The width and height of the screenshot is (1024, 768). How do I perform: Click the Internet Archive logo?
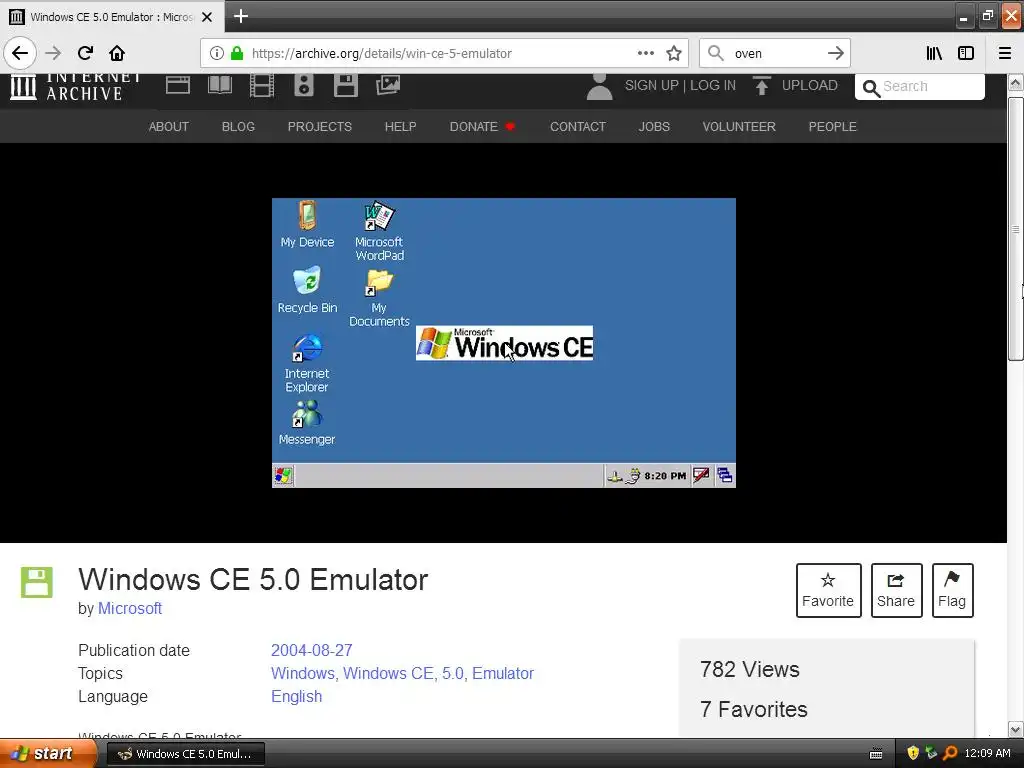(75, 87)
